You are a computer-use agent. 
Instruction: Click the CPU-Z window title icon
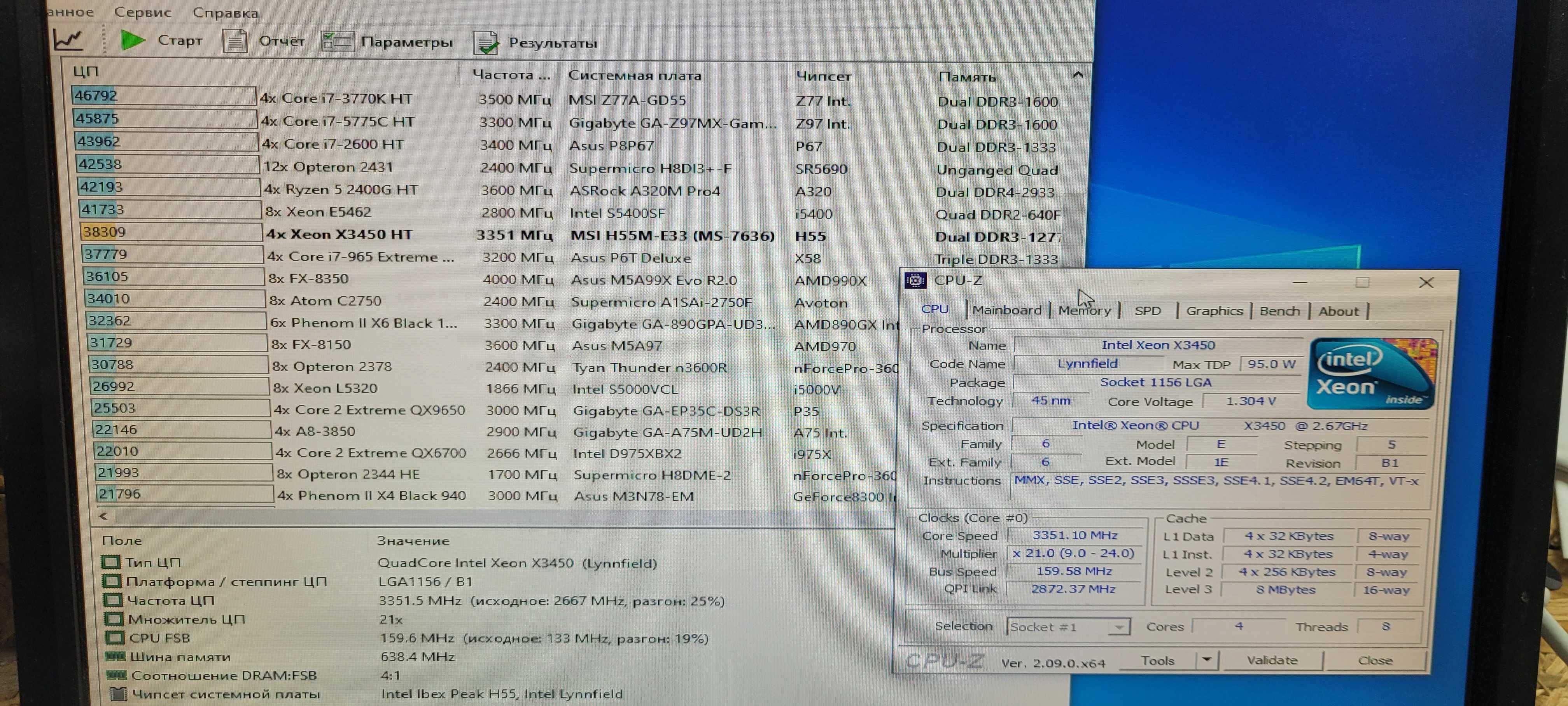pyautogui.click(x=915, y=280)
